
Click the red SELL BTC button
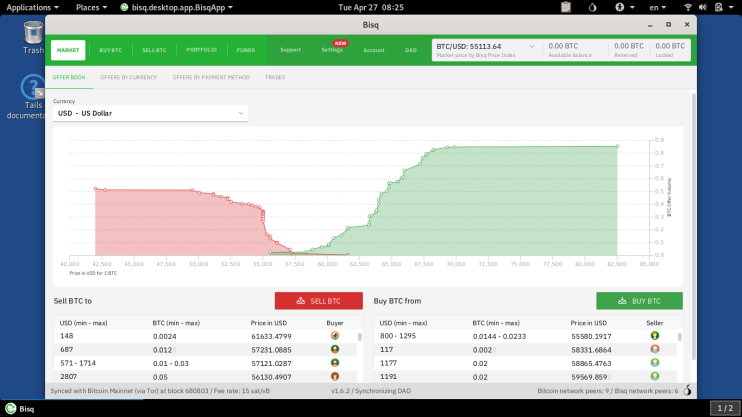[318, 301]
